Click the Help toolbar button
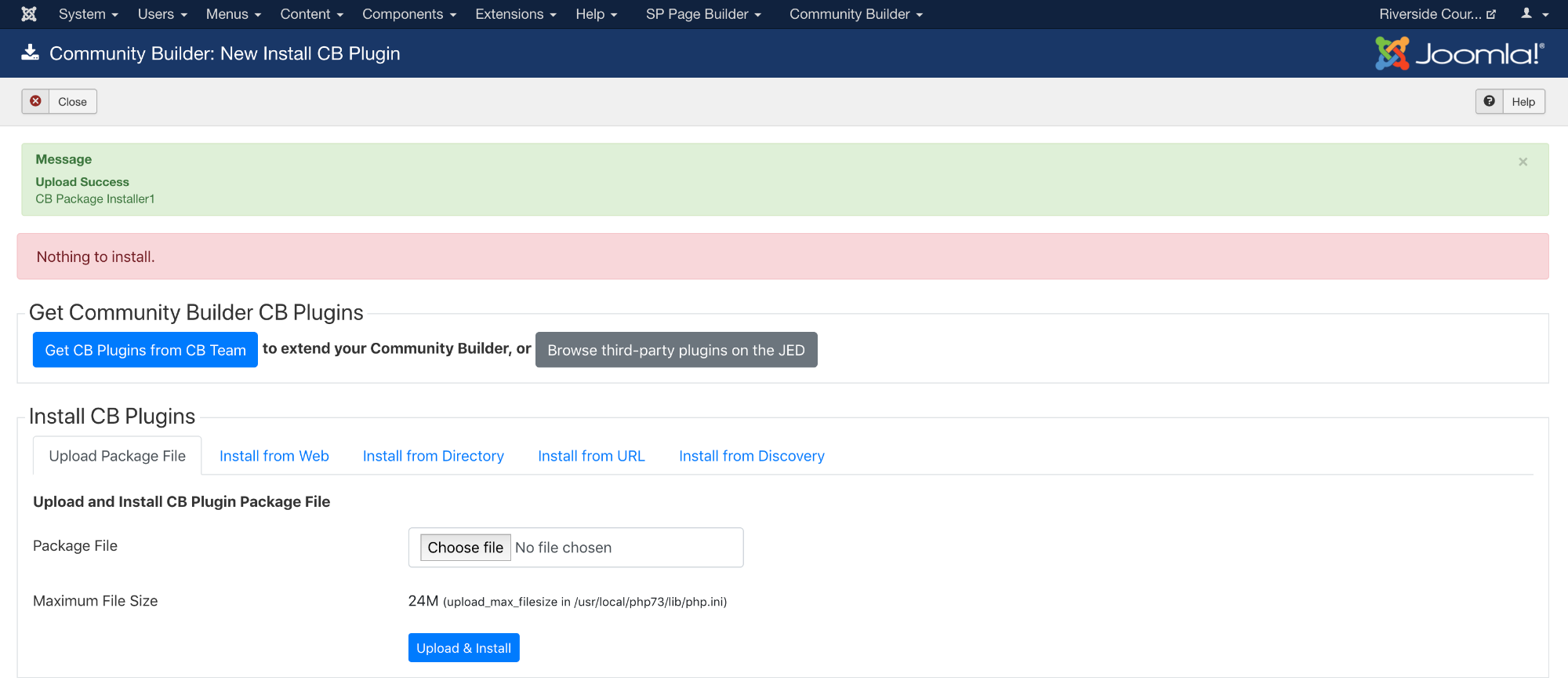 (1510, 101)
